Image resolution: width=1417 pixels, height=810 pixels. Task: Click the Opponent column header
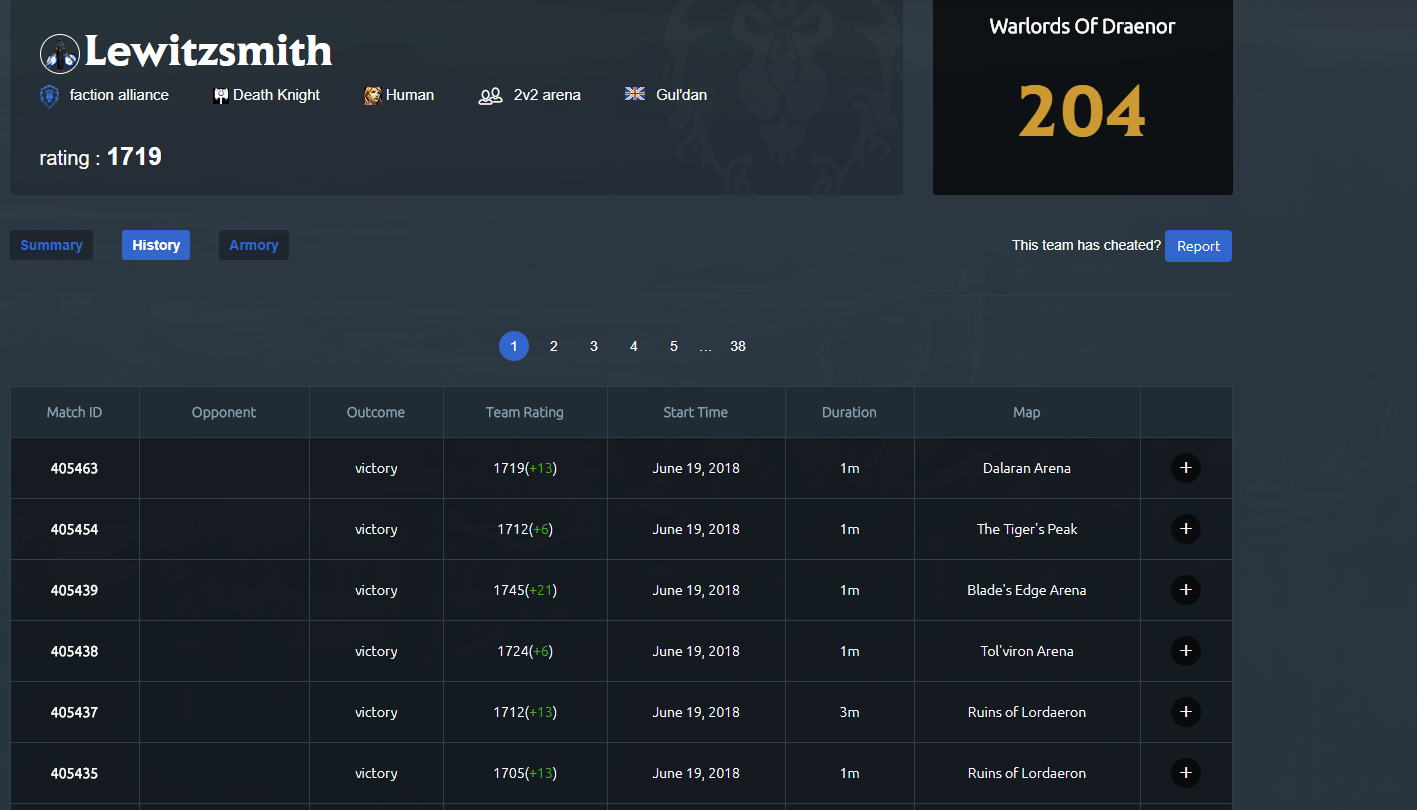224,412
